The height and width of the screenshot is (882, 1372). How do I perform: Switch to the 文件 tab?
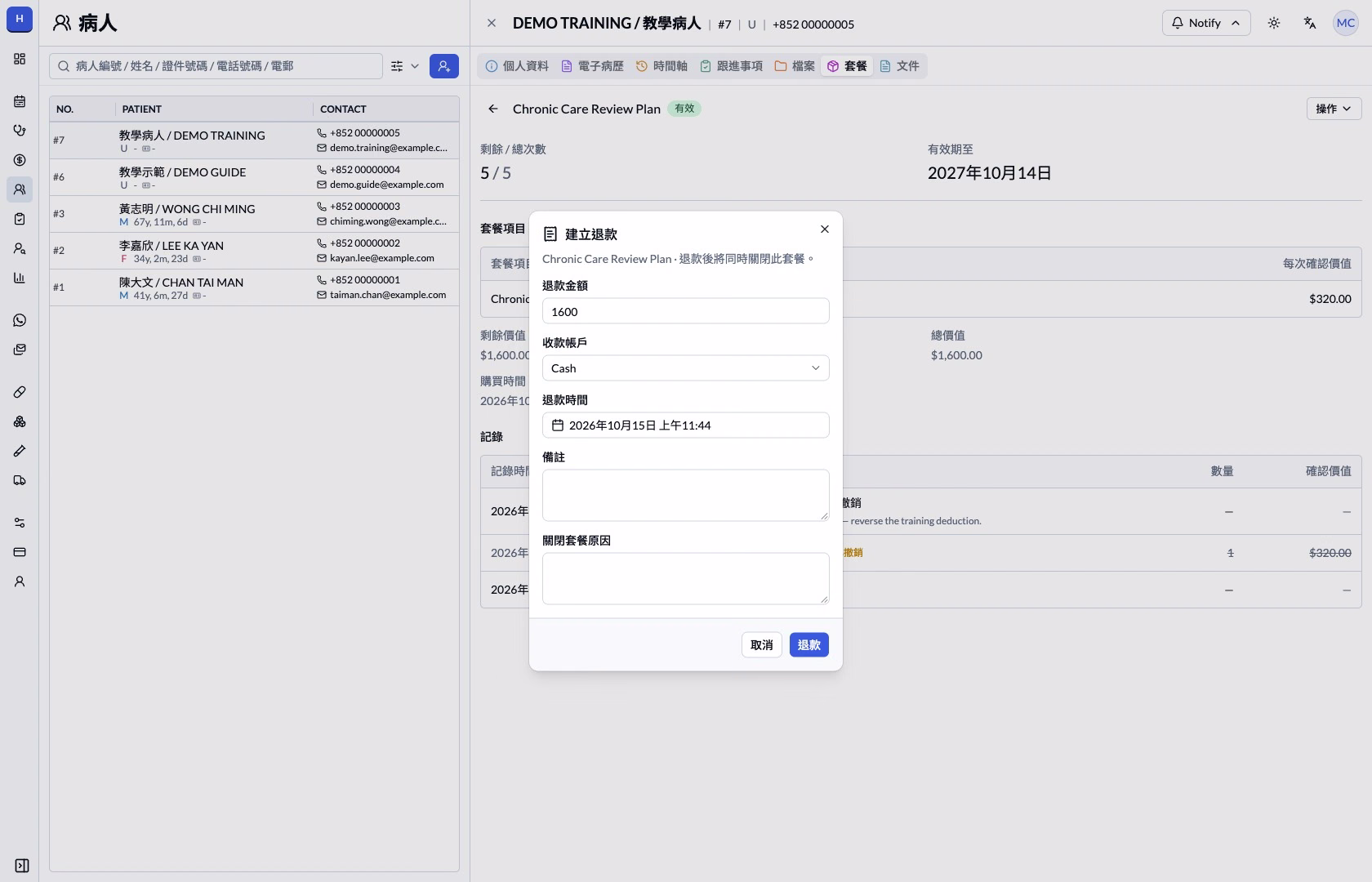pos(899,66)
